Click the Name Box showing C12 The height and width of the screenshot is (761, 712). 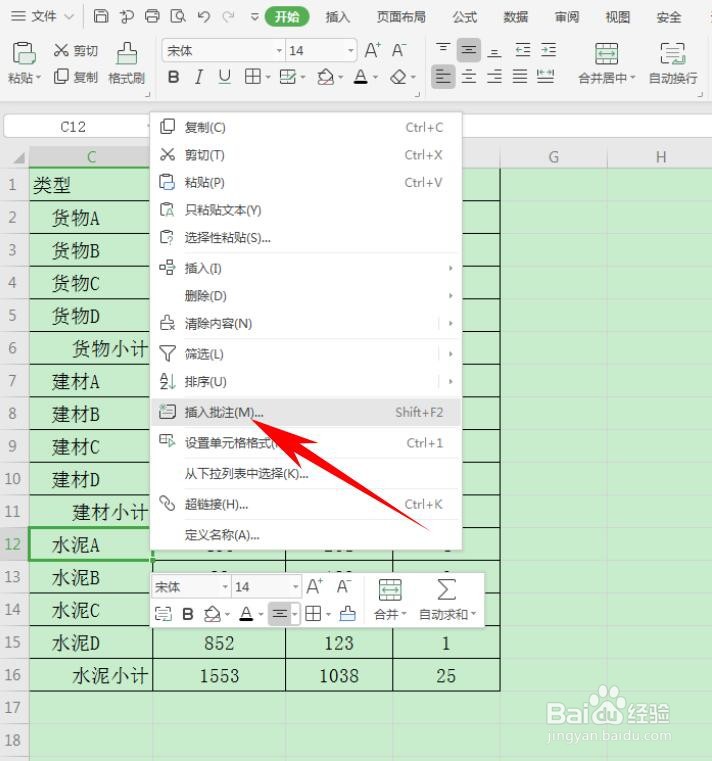click(74, 127)
